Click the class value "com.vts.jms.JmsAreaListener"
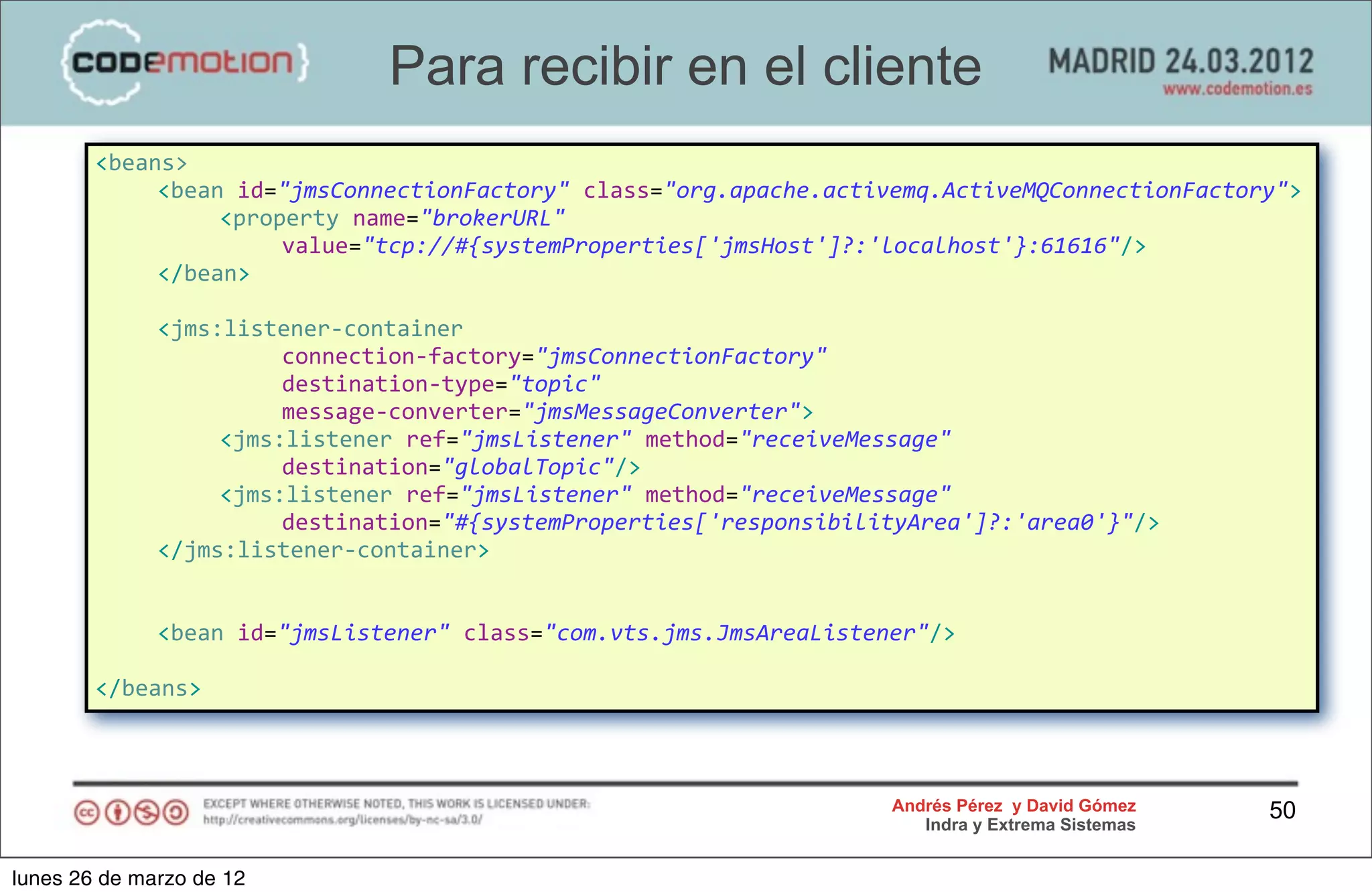The height and width of the screenshot is (892, 1372). pyautogui.click(x=736, y=634)
